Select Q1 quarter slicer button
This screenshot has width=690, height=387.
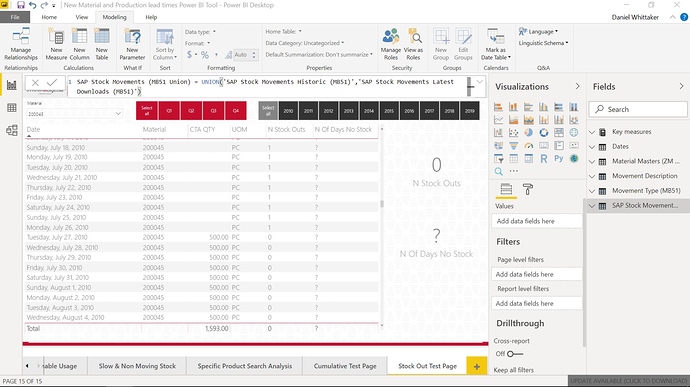click(169, 111)
